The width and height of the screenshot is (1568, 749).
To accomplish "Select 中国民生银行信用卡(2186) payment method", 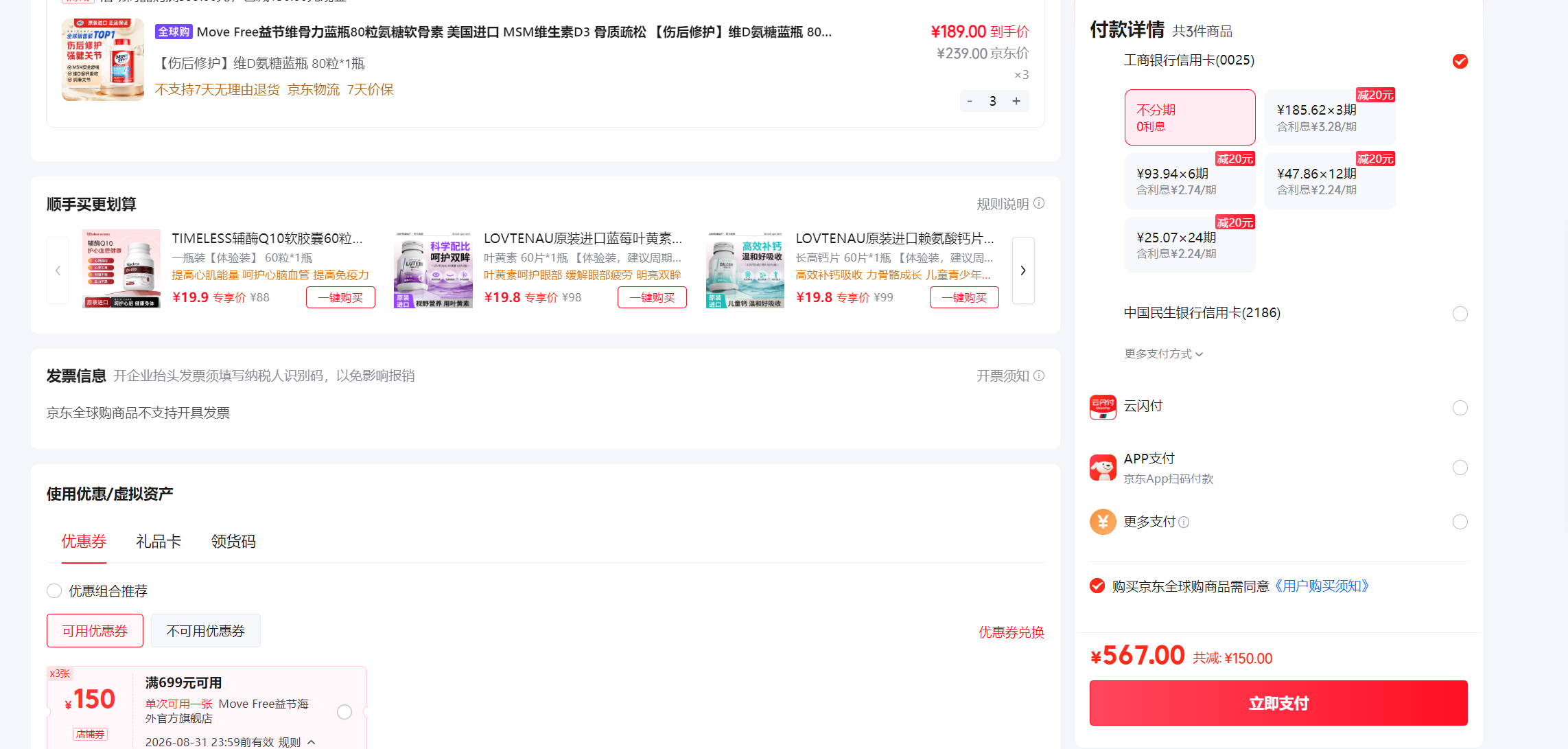I will (1460, 314).
